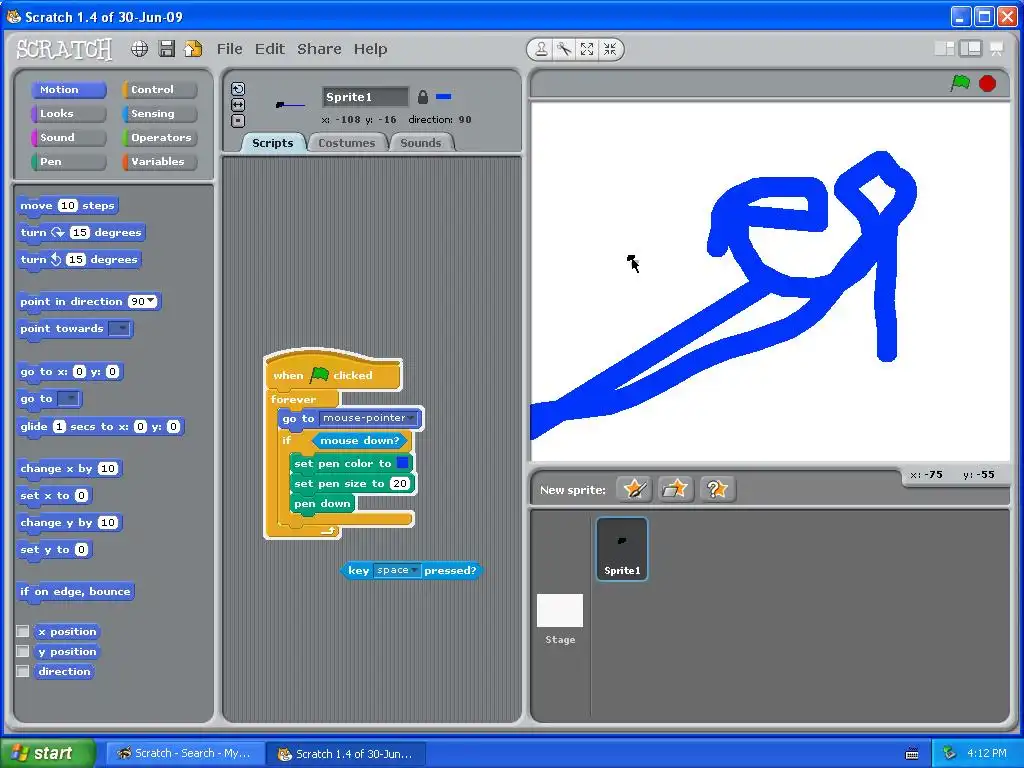Enable the x position checkbox
The image size is (1024, 768).
click(23, 632)
